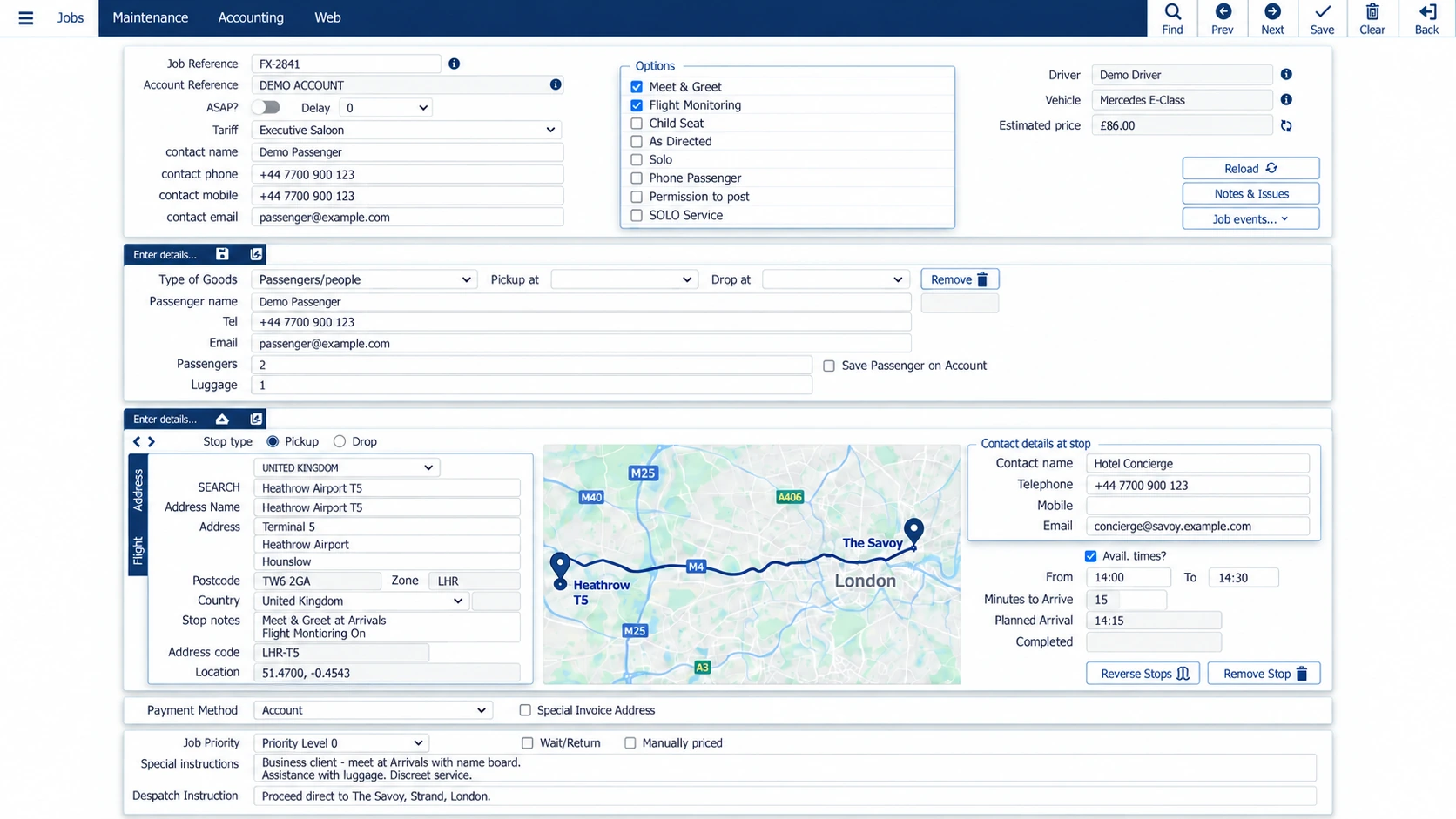
Task: Expand the Job events menu
Action: coord(1250,218)
